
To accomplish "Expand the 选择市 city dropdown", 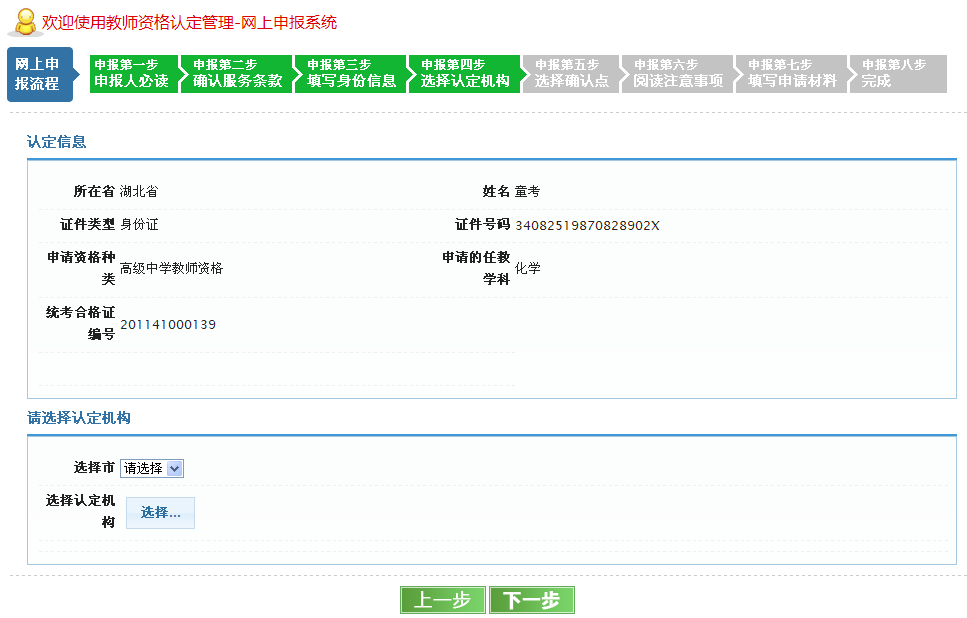I will pos(152,468).
